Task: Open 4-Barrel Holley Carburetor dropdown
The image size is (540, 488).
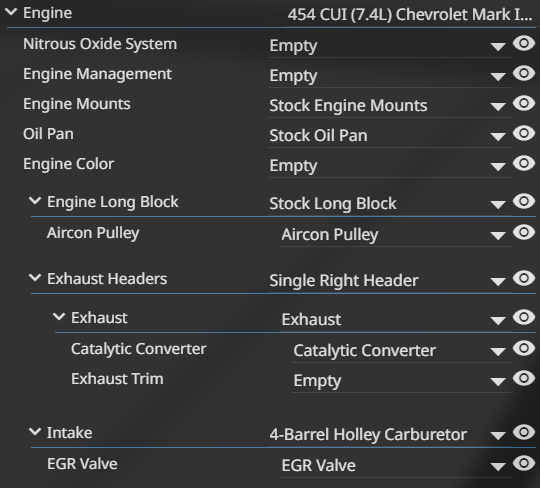Action: click(390, 434)
